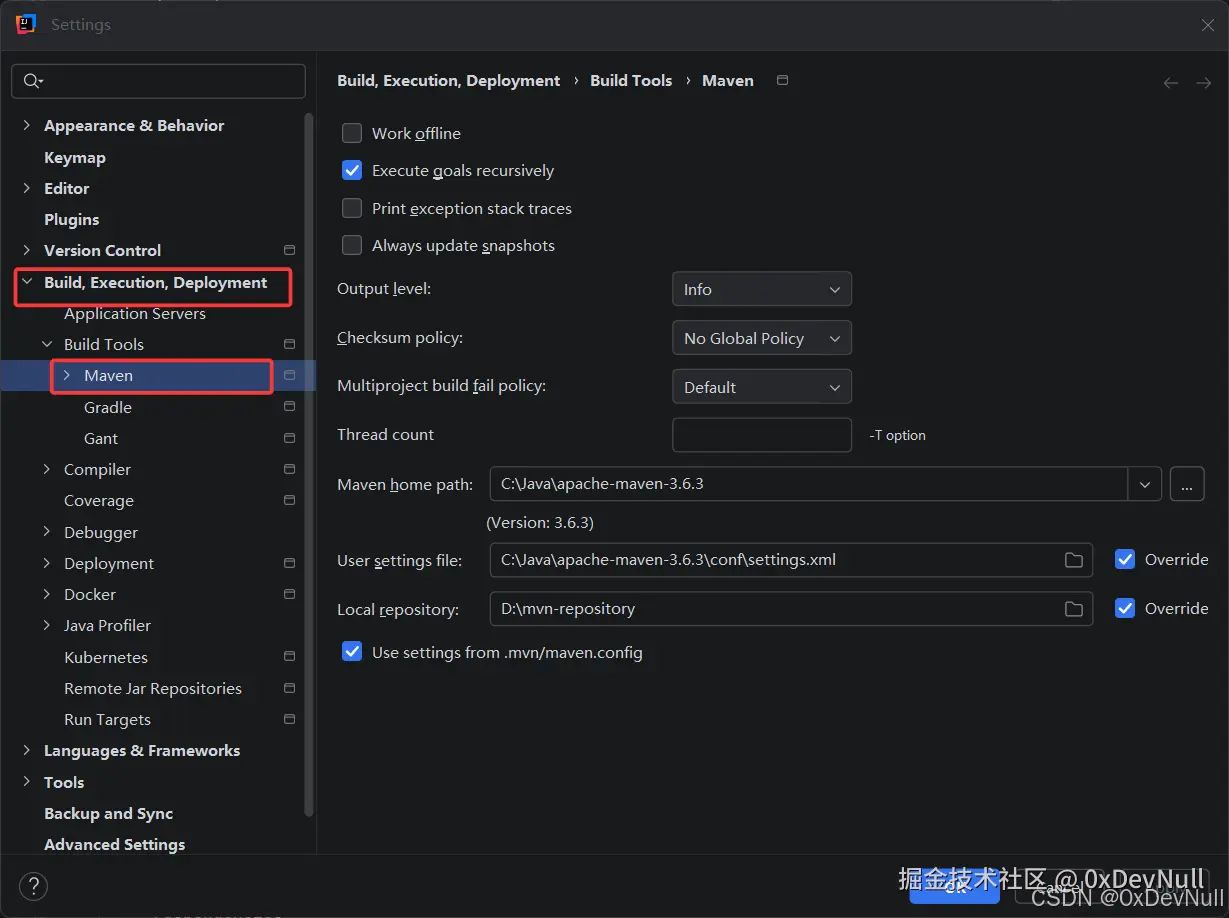Select Keymap in settings tree
1229x918 pixels.
[x=75, y=157]
